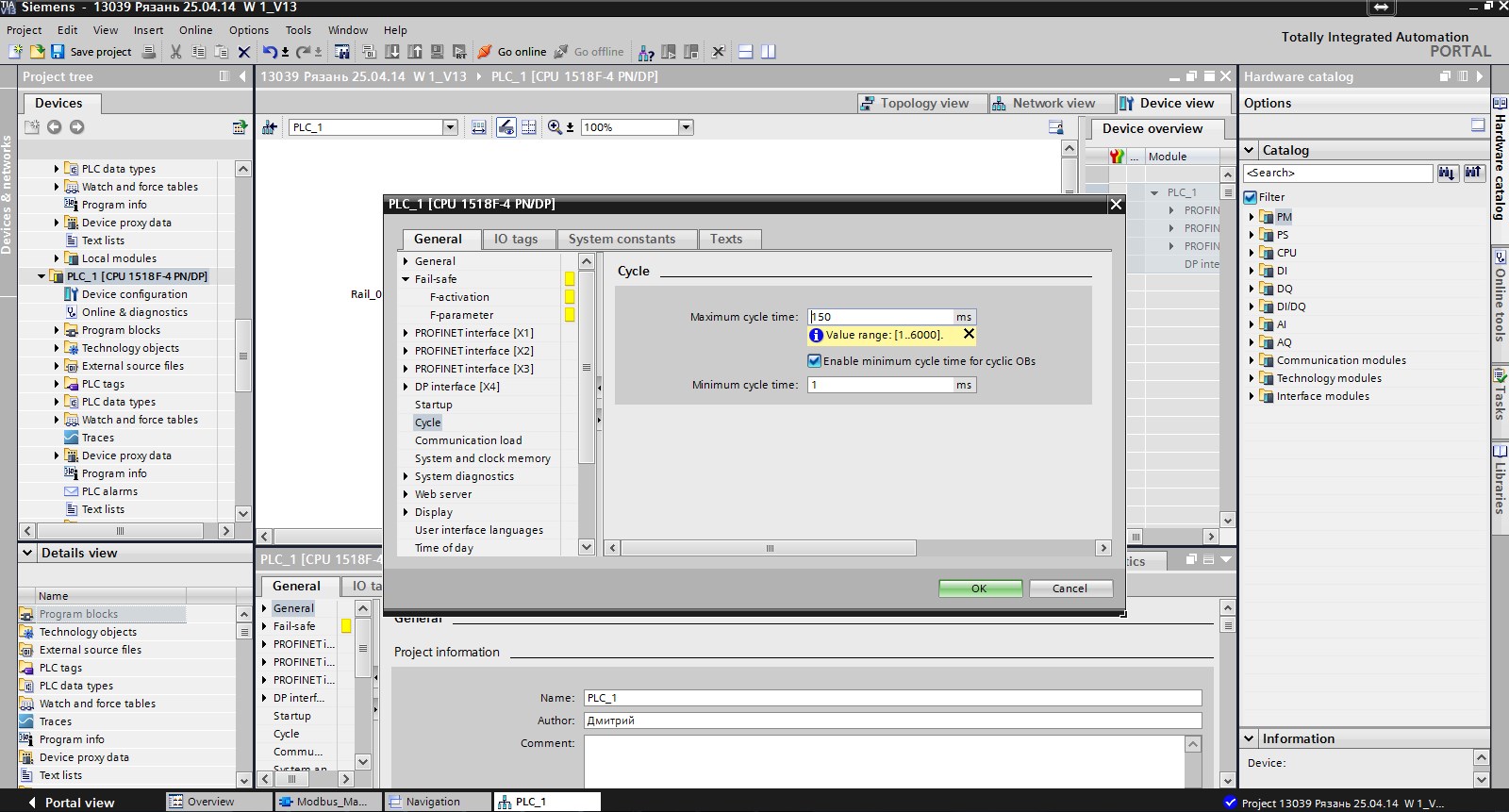Screen dimensions: 1509x812
Task: Click the Undo arrow icon
Action: coord(270,52)
